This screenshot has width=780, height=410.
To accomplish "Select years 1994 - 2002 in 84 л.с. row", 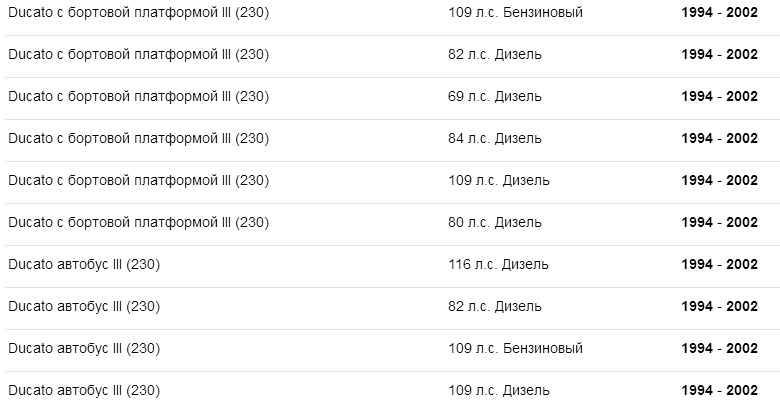I will click(719, 139).
